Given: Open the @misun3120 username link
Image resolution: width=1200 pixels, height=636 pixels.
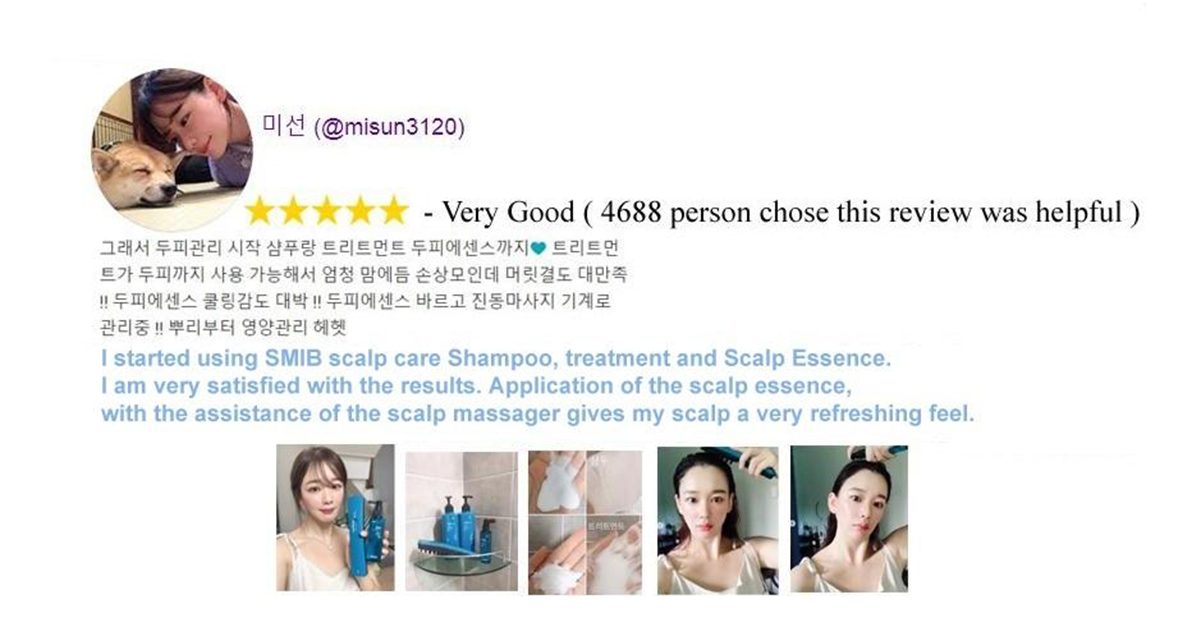Looking at the screenshot, I should (389, 128).
